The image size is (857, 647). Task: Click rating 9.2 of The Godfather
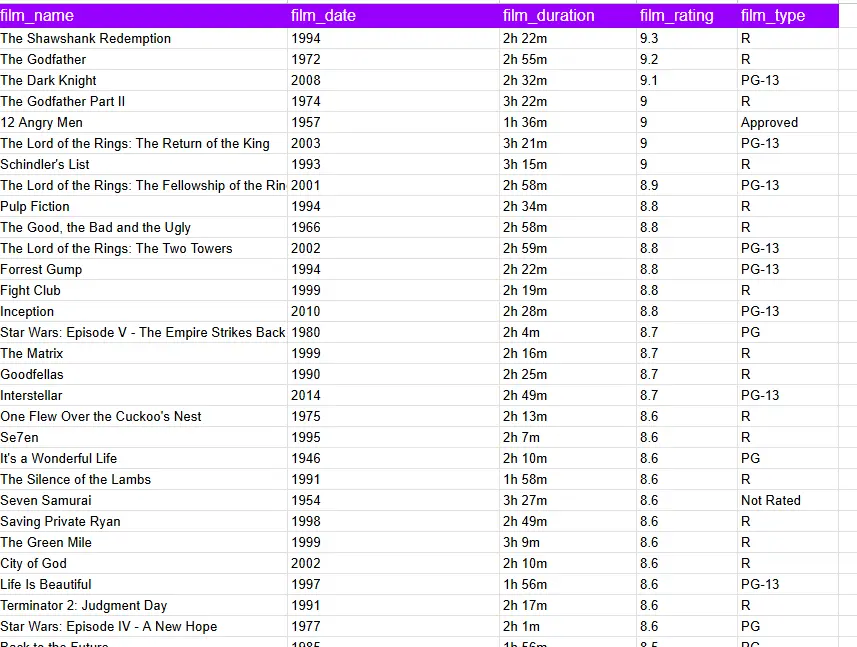(x=687, y=59)
